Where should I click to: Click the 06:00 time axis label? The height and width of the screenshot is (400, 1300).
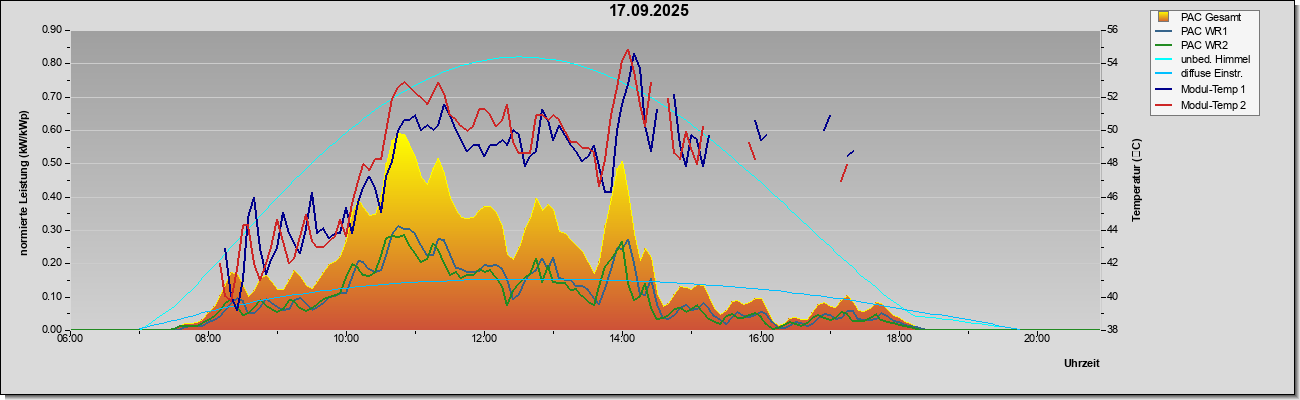pos(70,339)
